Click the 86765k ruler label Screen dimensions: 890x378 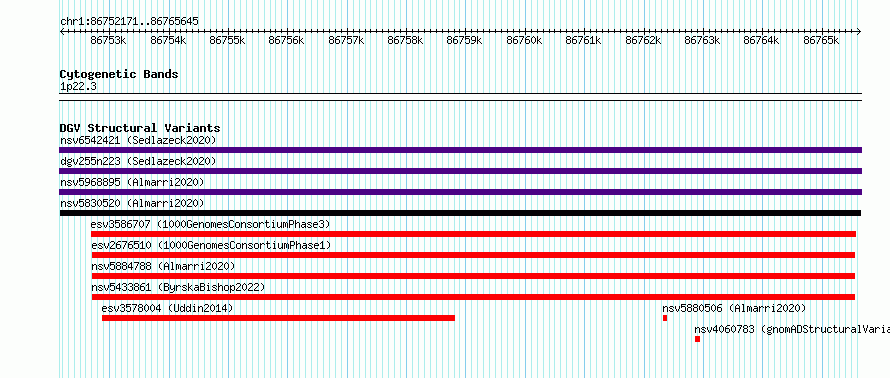click(x=821, y=40)
